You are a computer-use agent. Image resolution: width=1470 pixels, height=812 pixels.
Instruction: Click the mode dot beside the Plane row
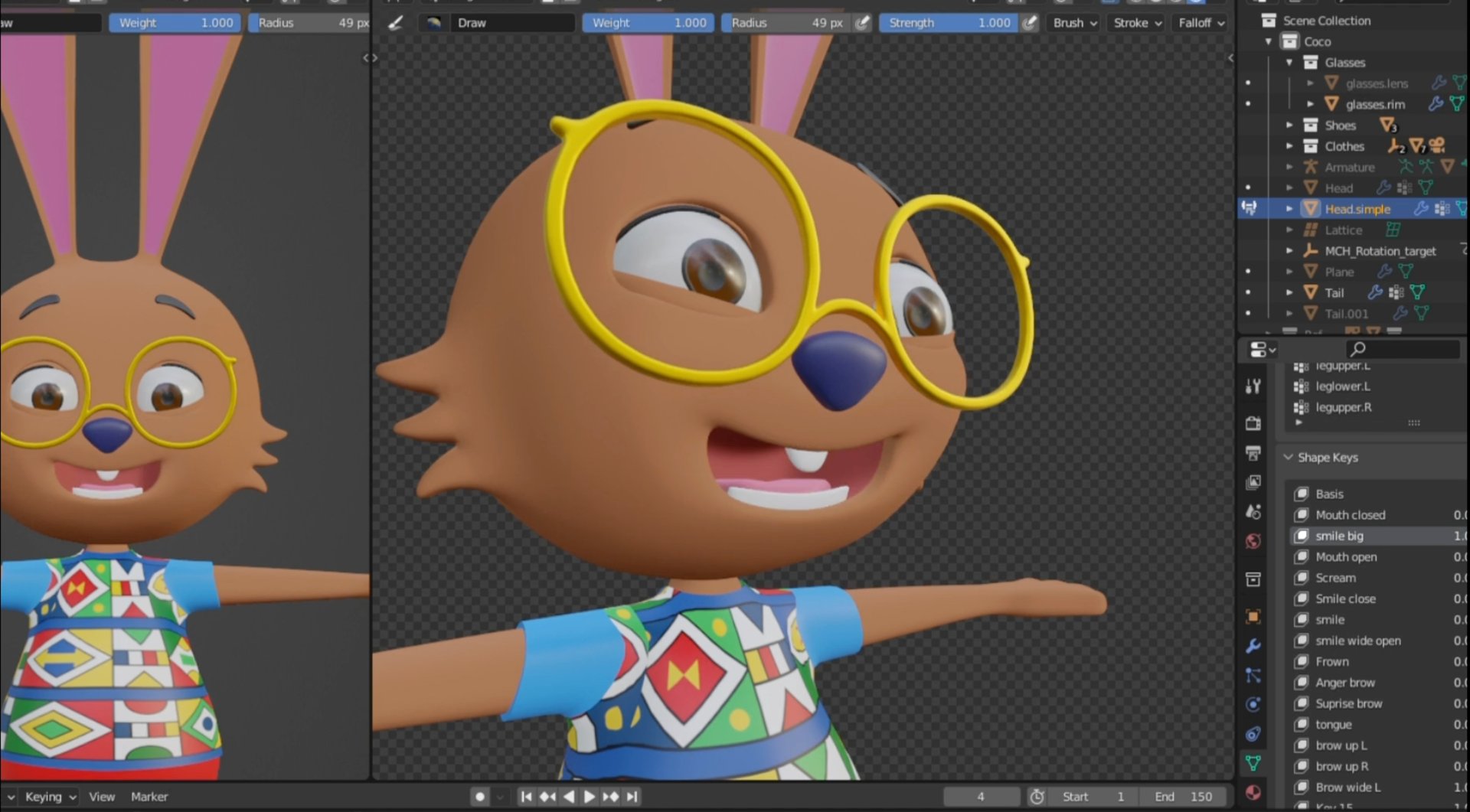[x=1249, y=271]
